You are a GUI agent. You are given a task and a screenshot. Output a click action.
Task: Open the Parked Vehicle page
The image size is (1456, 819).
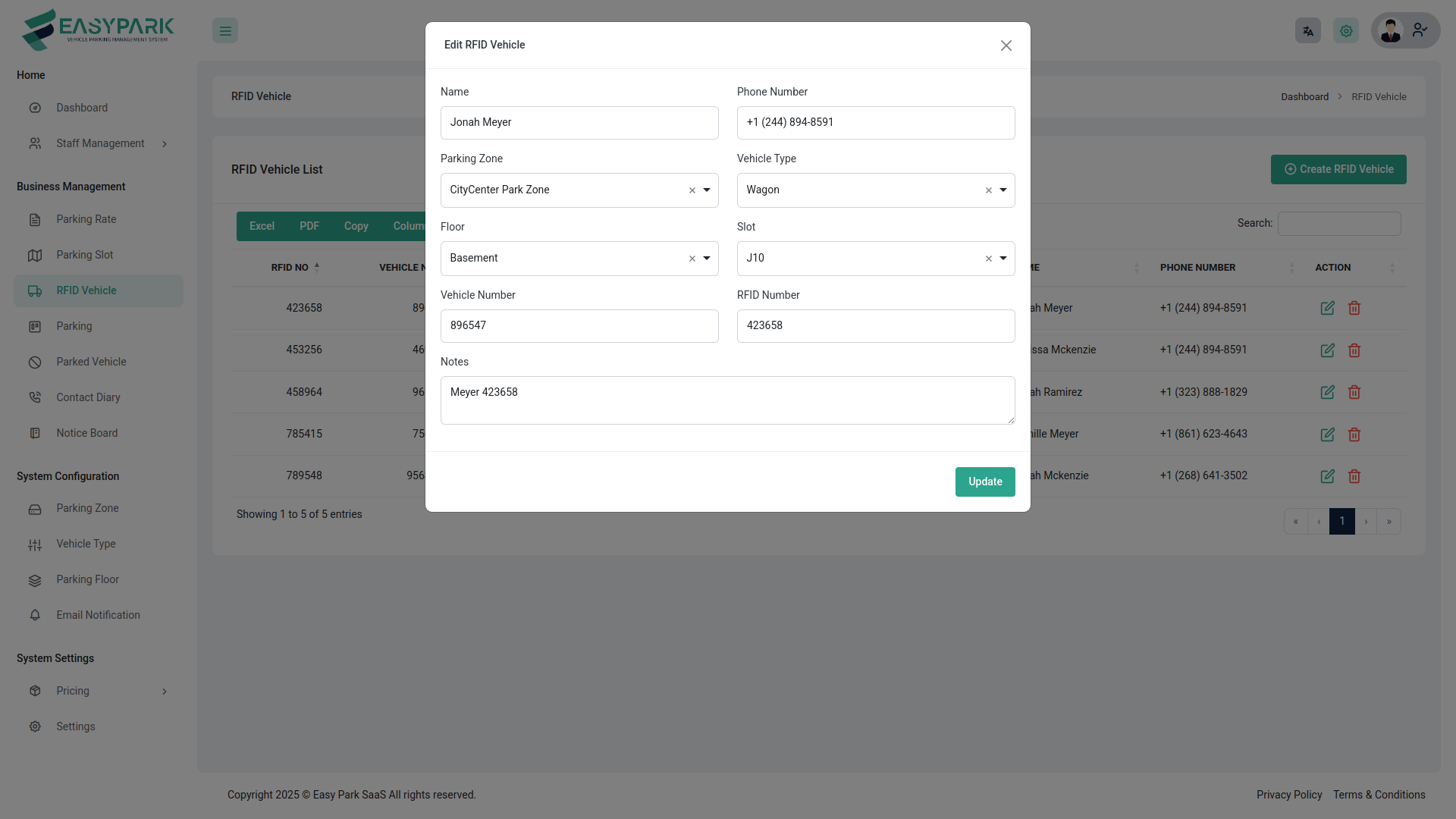[x=91, y=362]
